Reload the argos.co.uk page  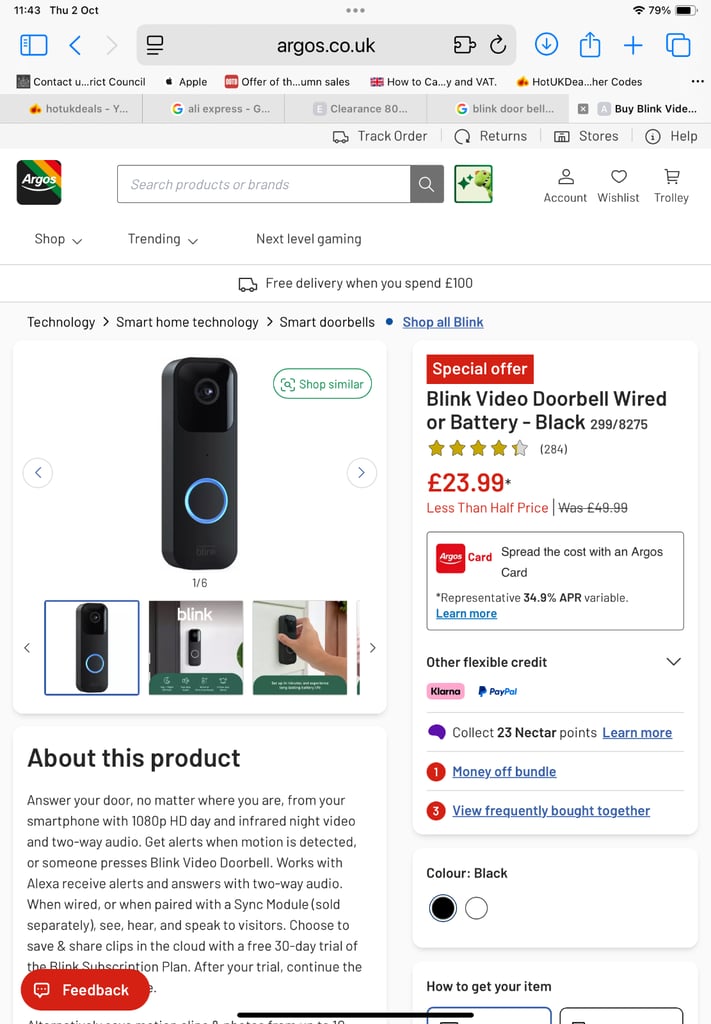[x=498, y=45]
